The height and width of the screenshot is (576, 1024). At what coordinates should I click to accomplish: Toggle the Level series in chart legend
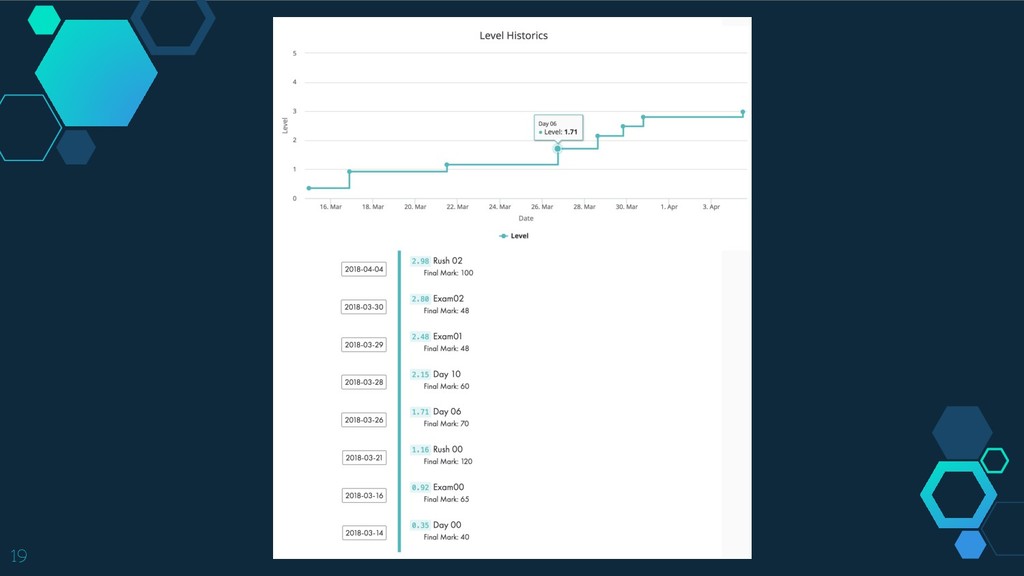514,236
